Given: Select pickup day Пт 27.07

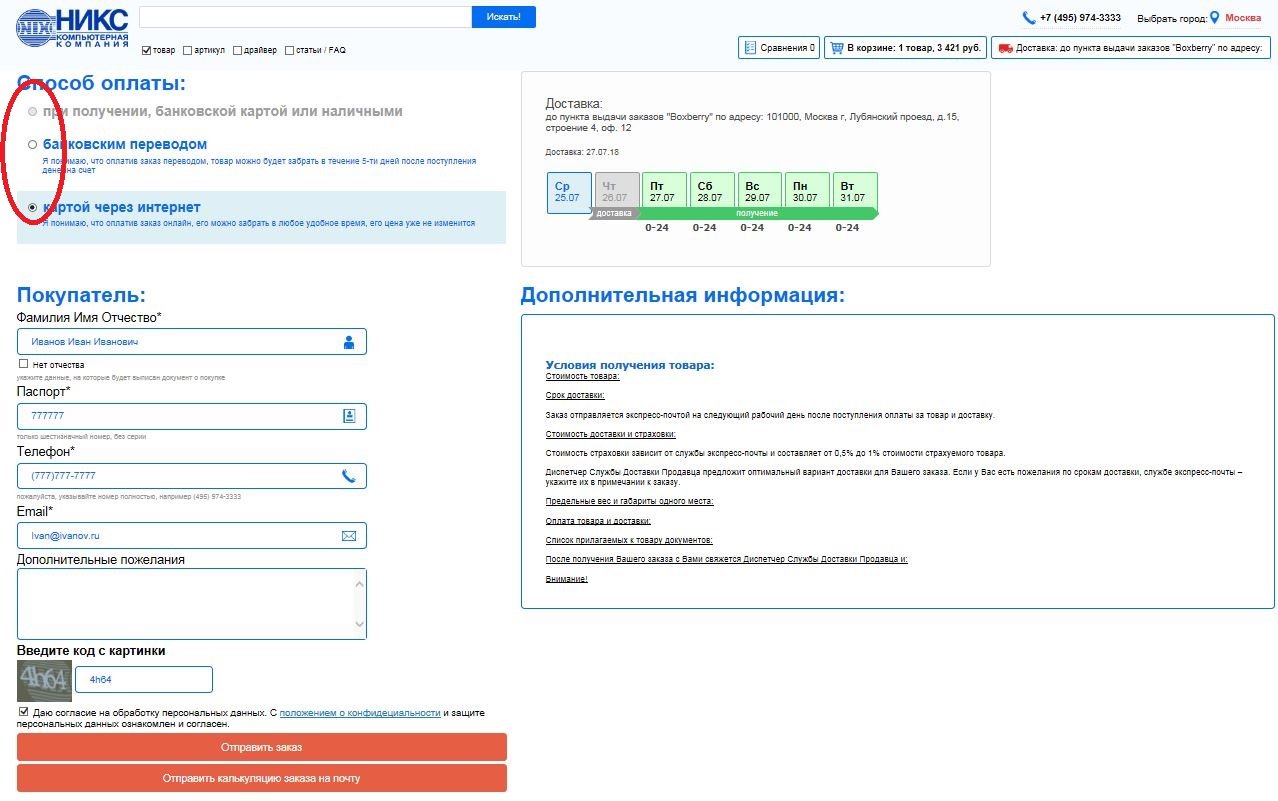Looking at the screenshot, I should (664, 191).
